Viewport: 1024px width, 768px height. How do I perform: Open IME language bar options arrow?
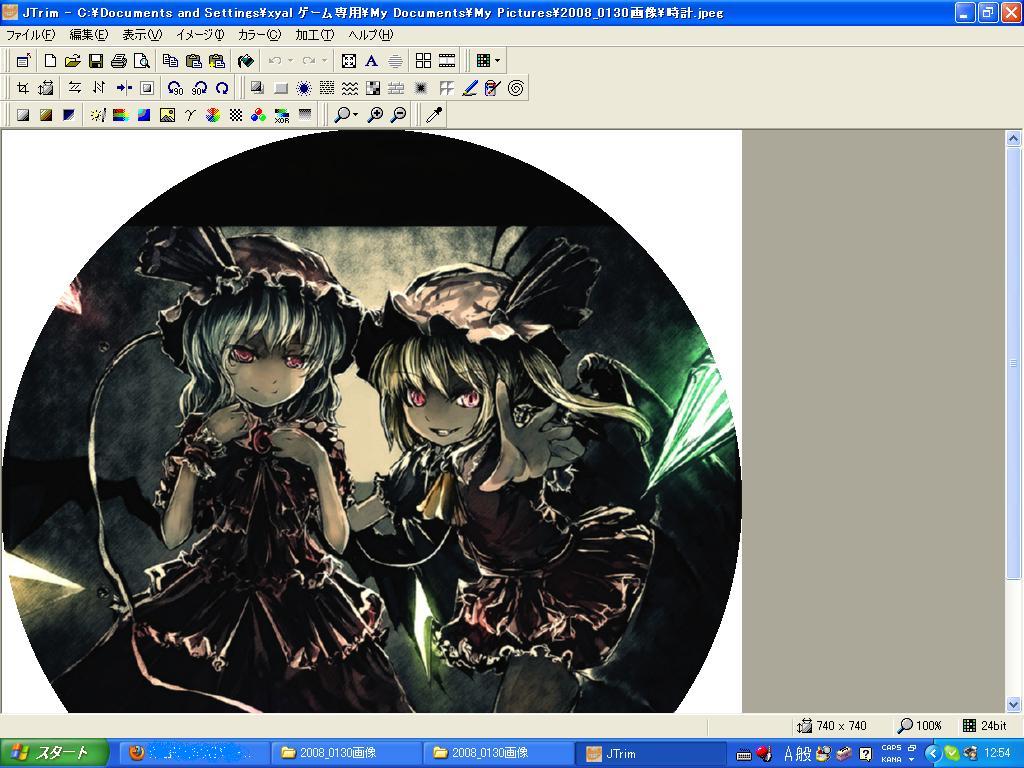point(912,760)
